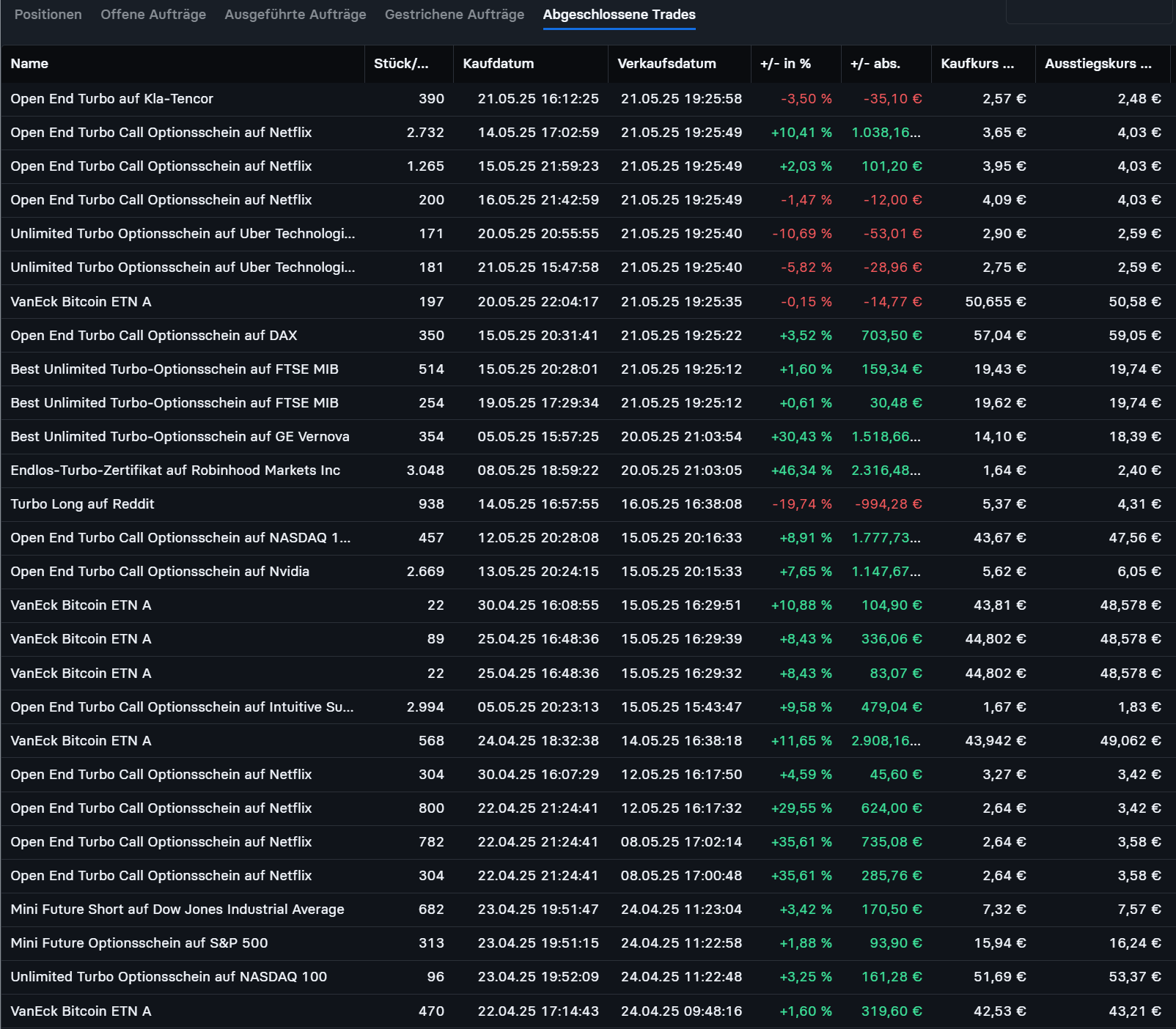The image size is (1176, 1029).
Task: Select the Mini Future Optionsschein auf S&P 500 row
Action: tap(588, 943)
